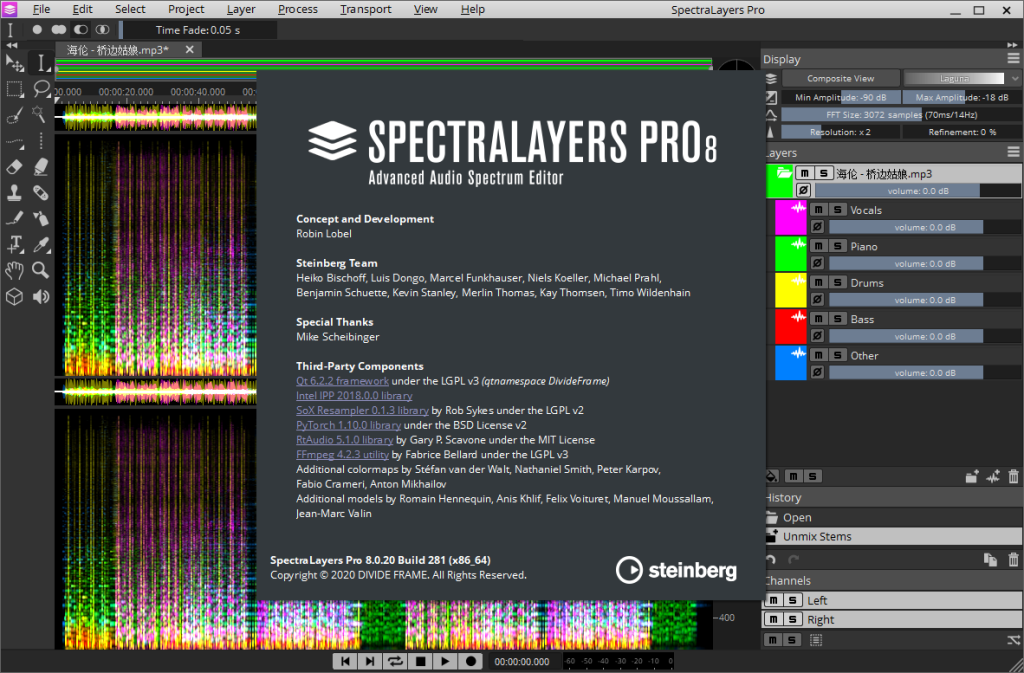1024x673 pixels.
Task: Select the Transform move tool
Action: [14, 63]
